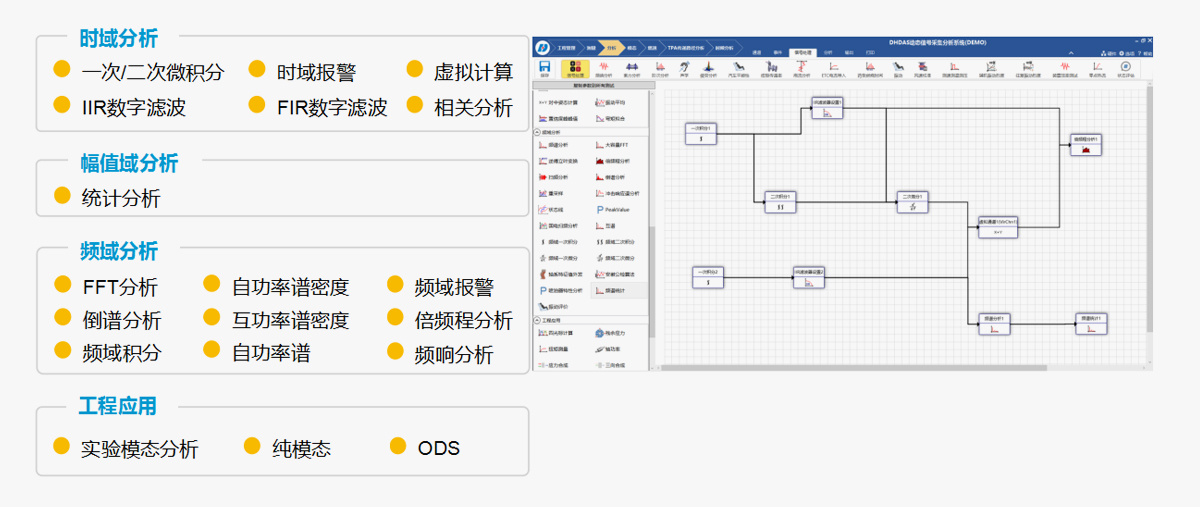Go to 模态 workflow step
This screenshot has width=1200, height=507.
[631, 48]
